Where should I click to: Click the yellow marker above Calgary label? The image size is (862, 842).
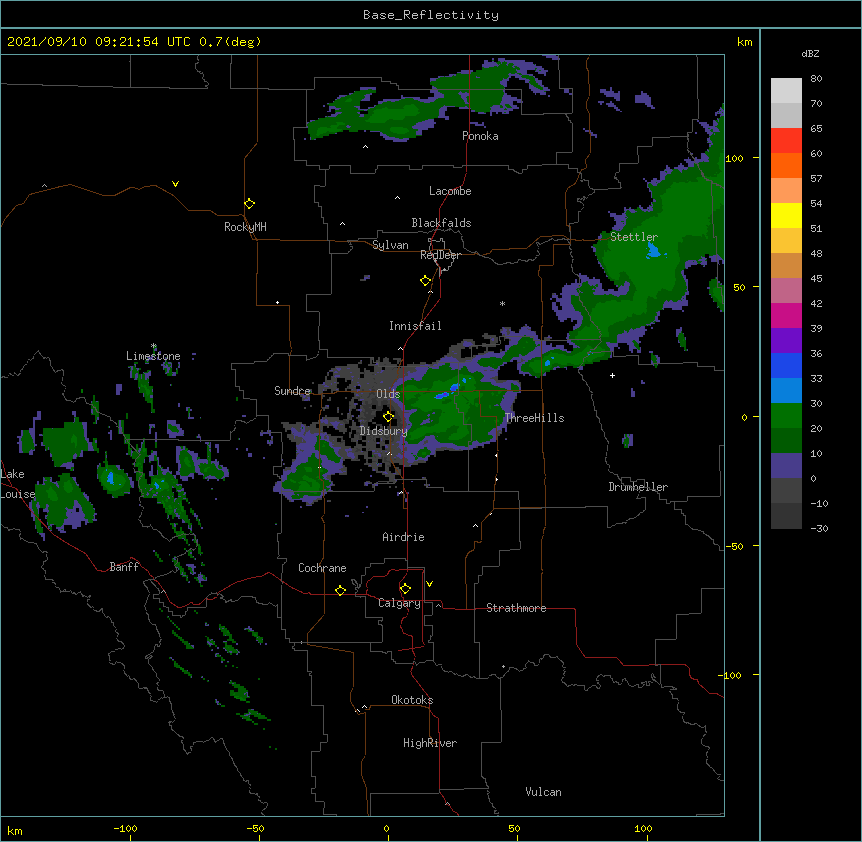click(405, 589)
